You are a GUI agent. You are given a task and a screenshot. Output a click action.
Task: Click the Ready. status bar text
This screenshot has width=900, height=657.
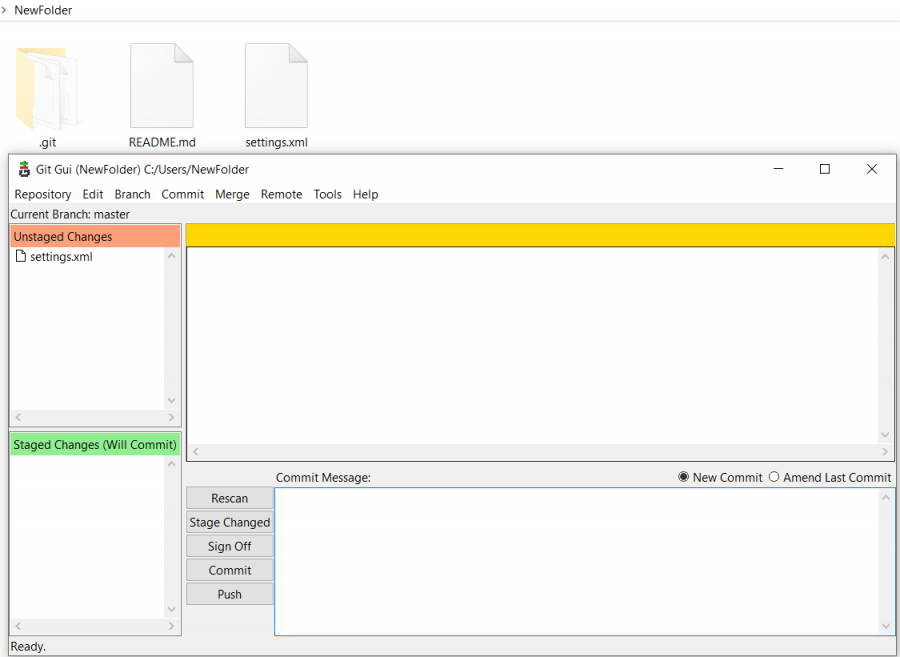point(28,646)
